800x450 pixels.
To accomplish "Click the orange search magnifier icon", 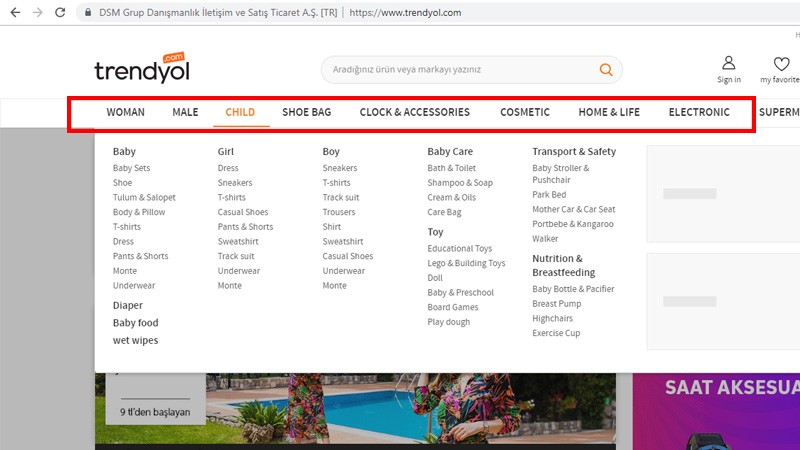I will click(605, 70).
